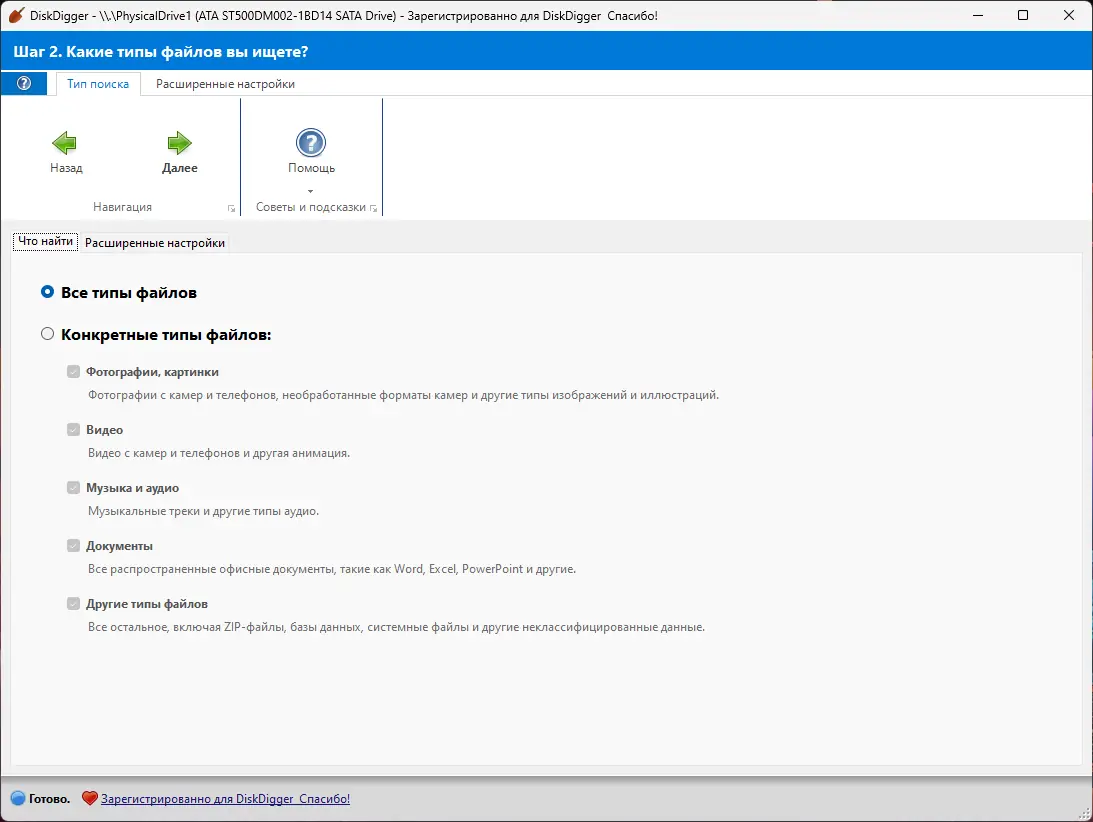Switch to the Тип поиска ribbon tab
This screenshot has width=1093, height=822.
pyautogui.click(x=98, y=84)
